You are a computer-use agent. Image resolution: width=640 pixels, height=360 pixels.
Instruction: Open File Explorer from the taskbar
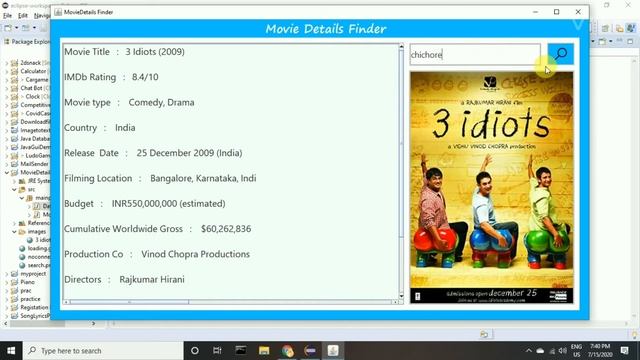pos(264,351)
